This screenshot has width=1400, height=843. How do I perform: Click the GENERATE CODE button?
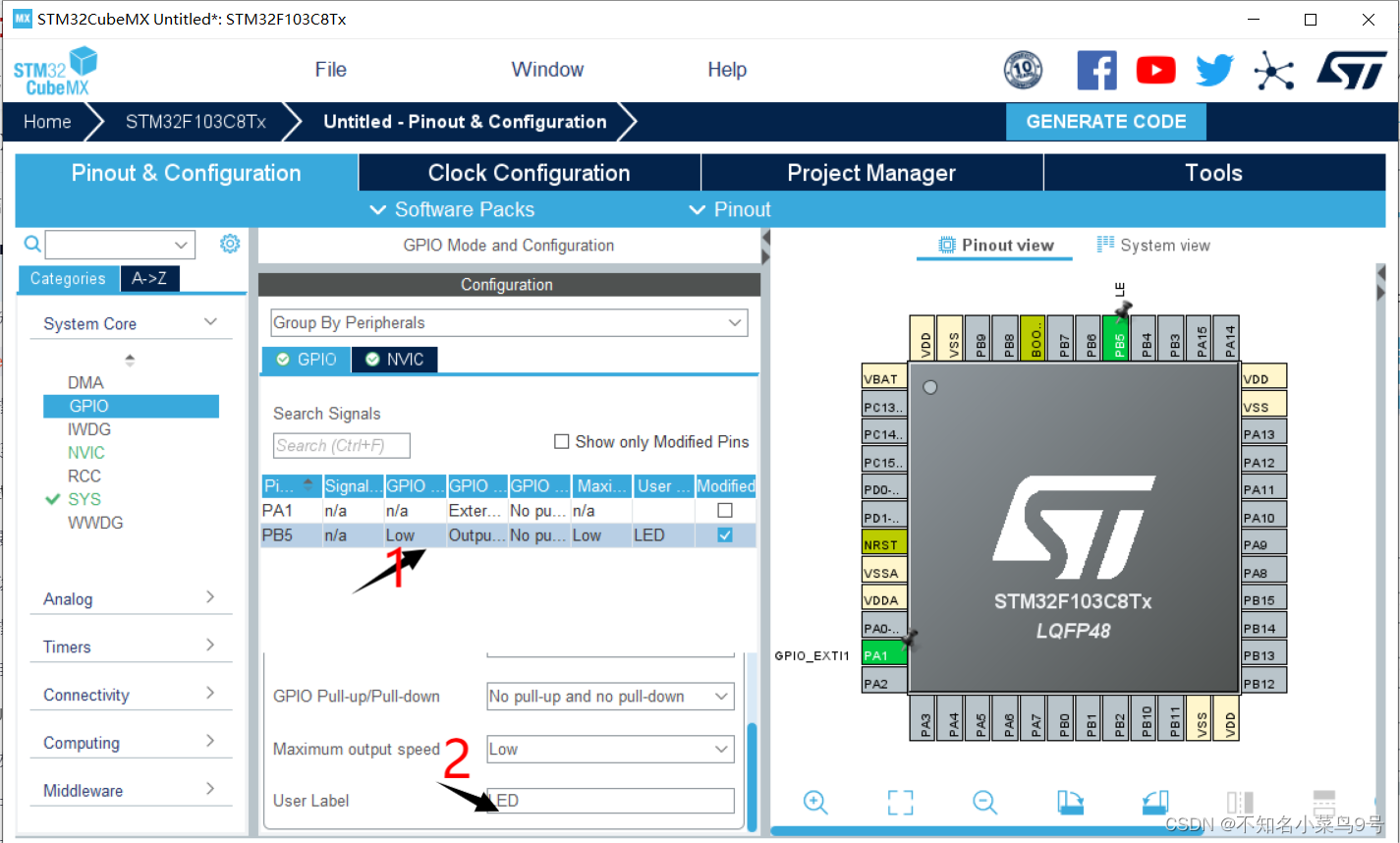pos(1106,122)
